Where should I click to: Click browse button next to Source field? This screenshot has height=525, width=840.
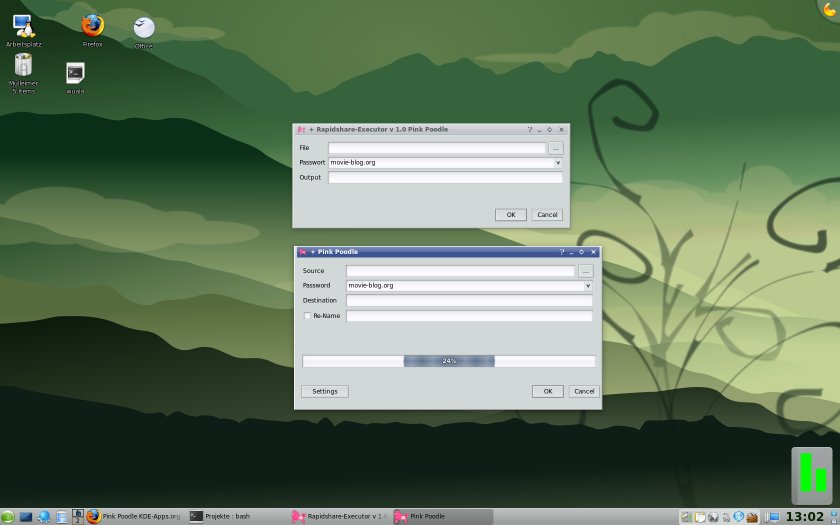tap(586, 271)
